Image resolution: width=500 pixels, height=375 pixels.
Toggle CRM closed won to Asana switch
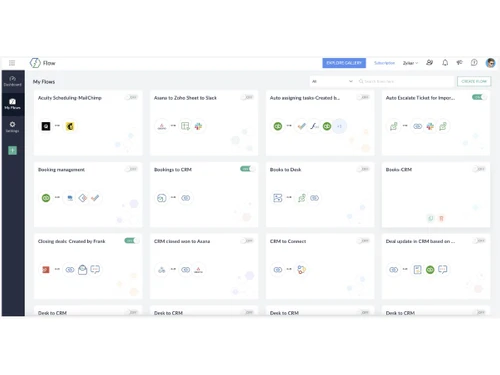click(247, 241)
